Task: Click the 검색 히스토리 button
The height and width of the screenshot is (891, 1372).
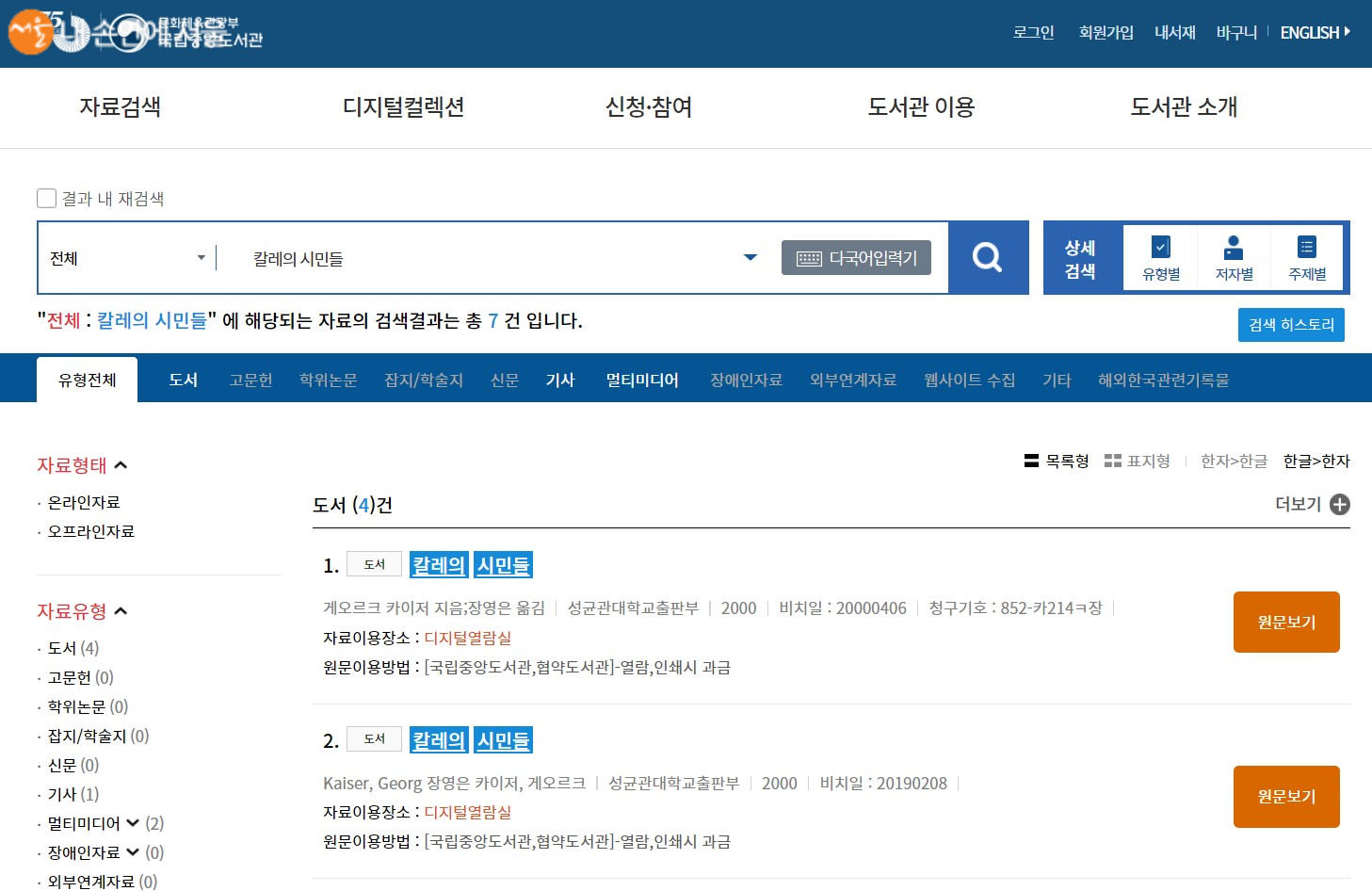Action: pos(1291,325)
